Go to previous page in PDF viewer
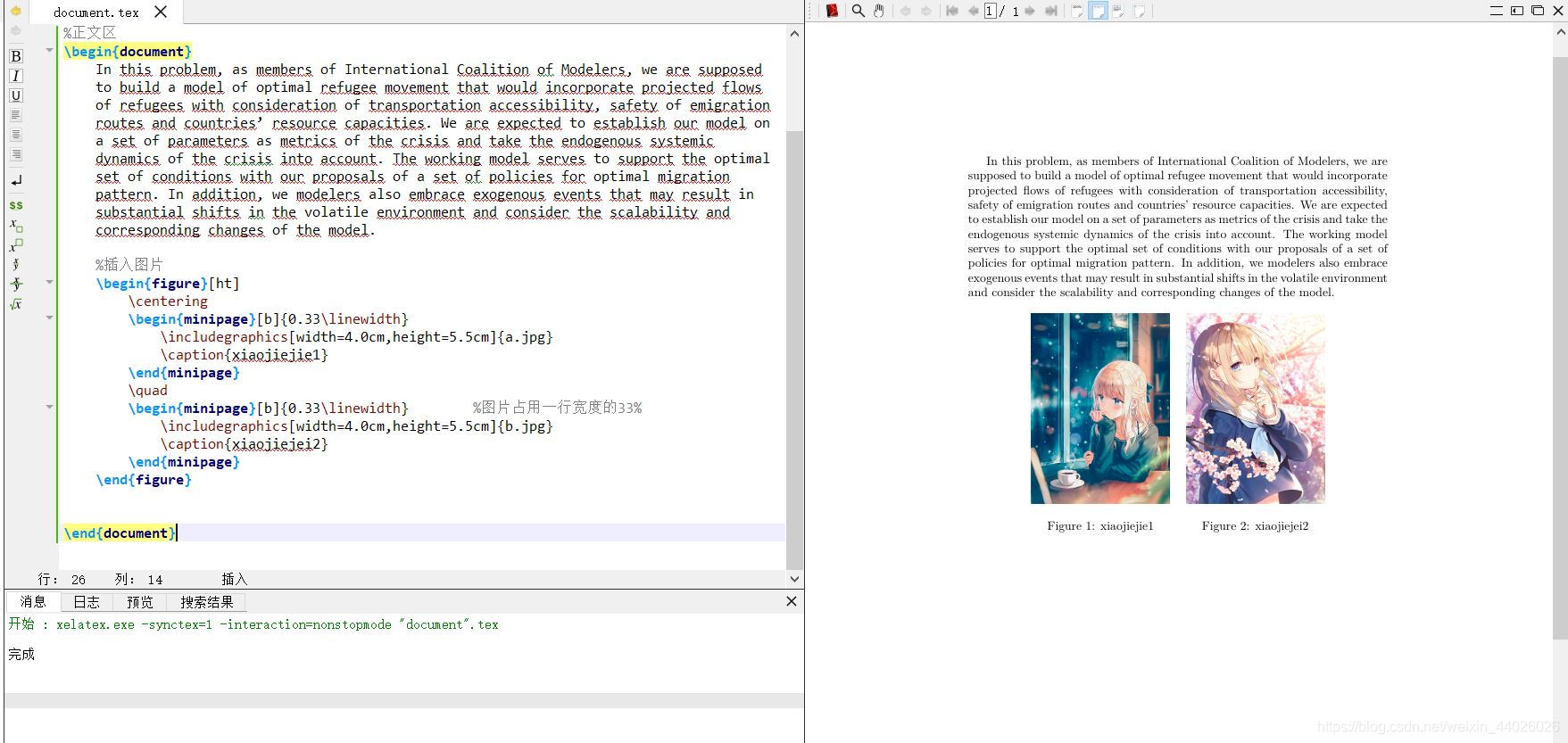Screen dimensions: 1568x743 (x=973, y=11)
